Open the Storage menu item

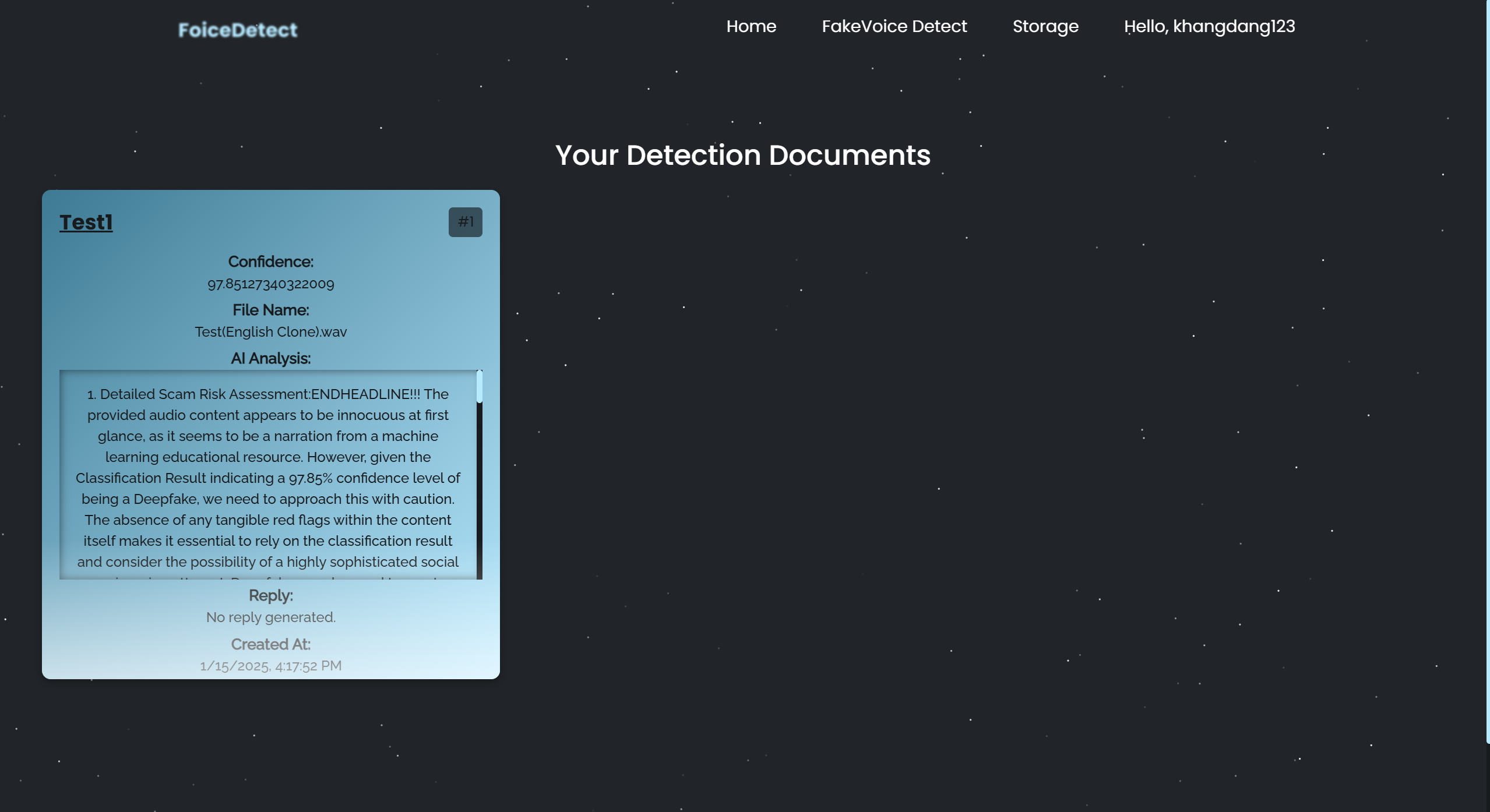pos(1045,26)
